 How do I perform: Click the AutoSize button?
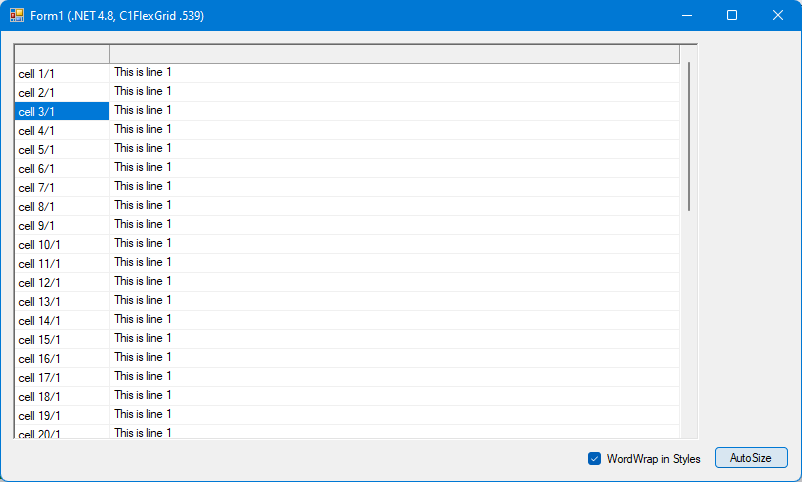(751, 457)
